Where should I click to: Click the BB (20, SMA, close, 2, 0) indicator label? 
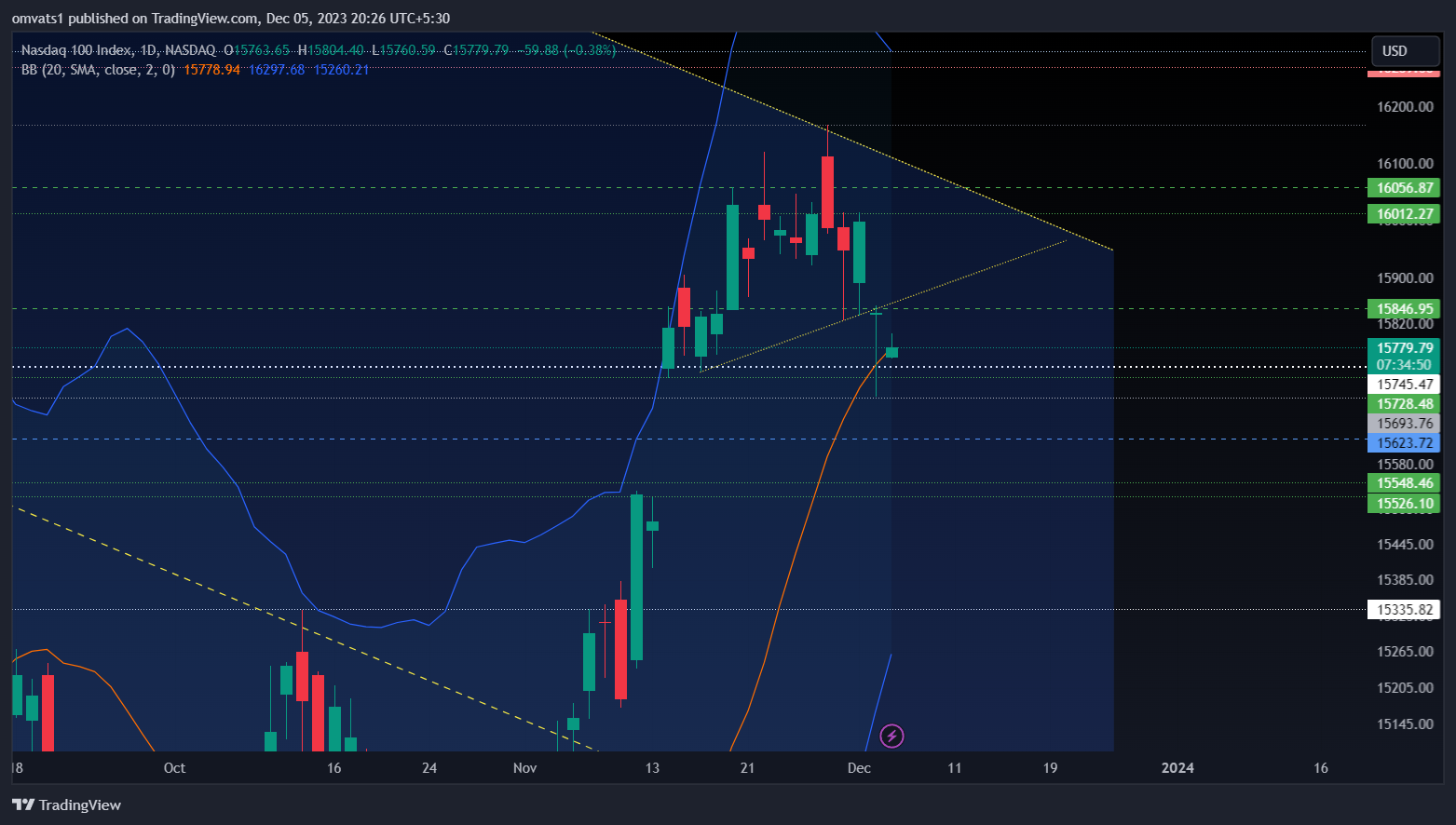pos(98,70)
